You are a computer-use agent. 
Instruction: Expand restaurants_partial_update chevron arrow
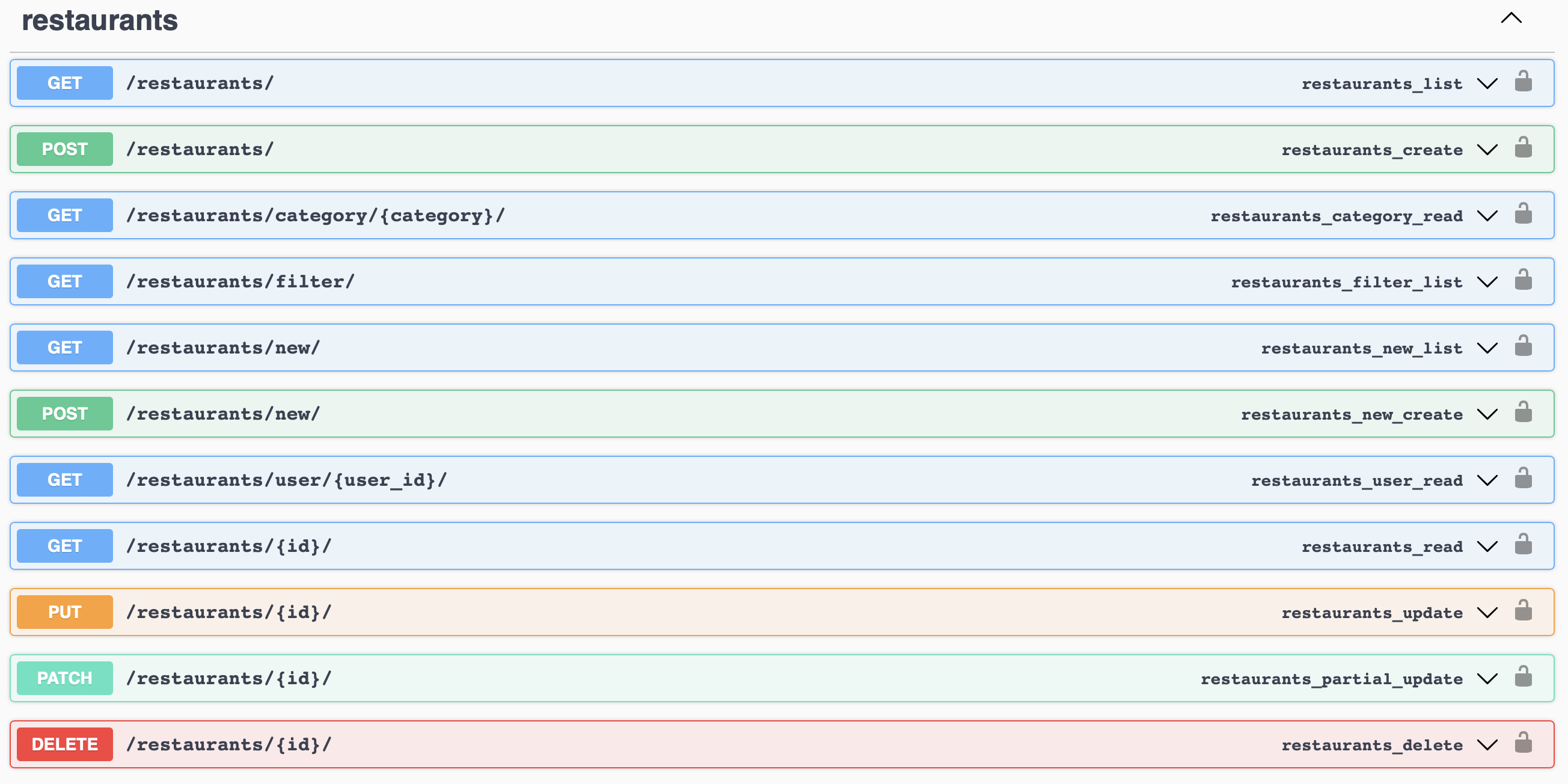[x=1487, y=678]
